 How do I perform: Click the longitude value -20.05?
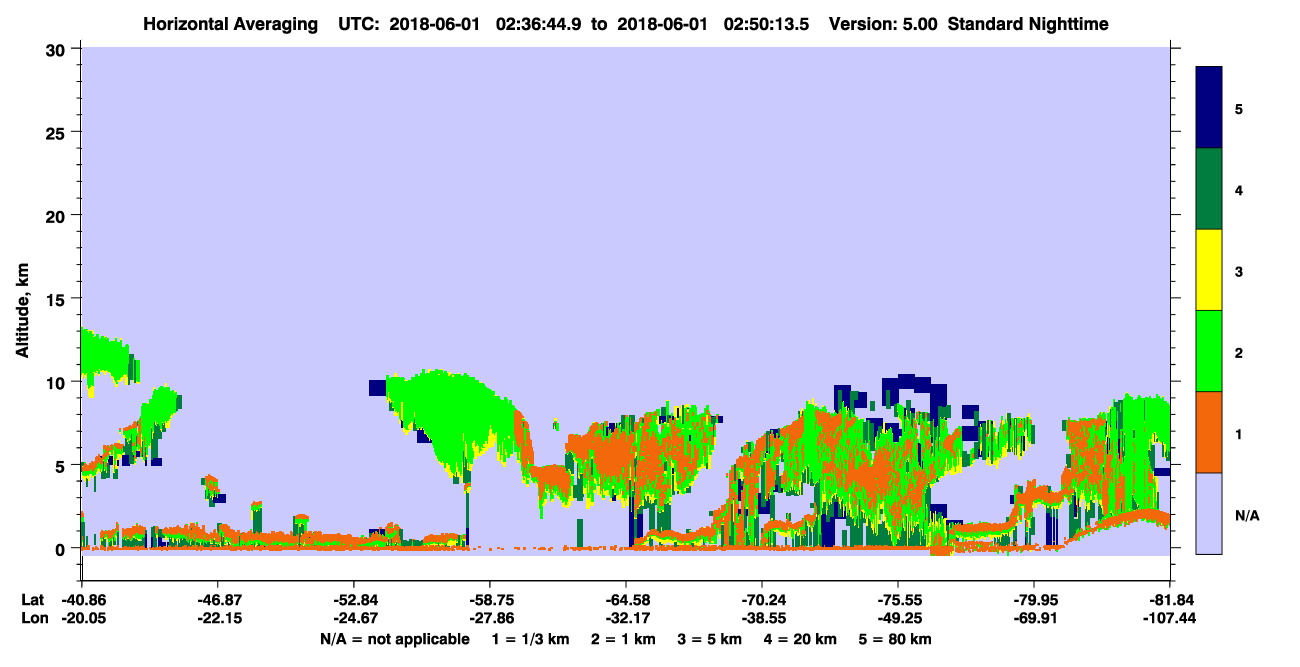82,618
